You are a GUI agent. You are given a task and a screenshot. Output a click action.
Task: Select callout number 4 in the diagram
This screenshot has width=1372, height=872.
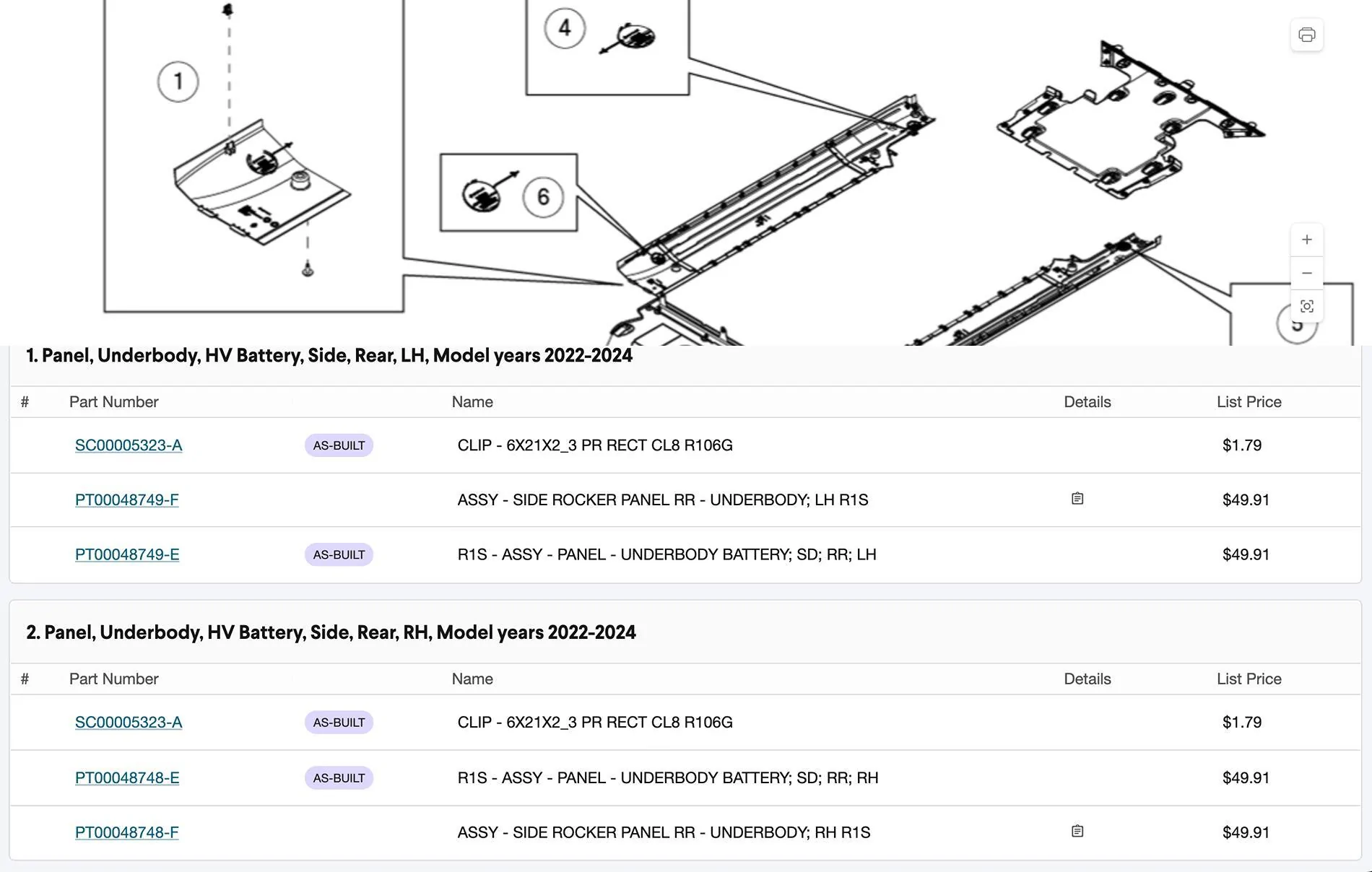pos(565,28)
